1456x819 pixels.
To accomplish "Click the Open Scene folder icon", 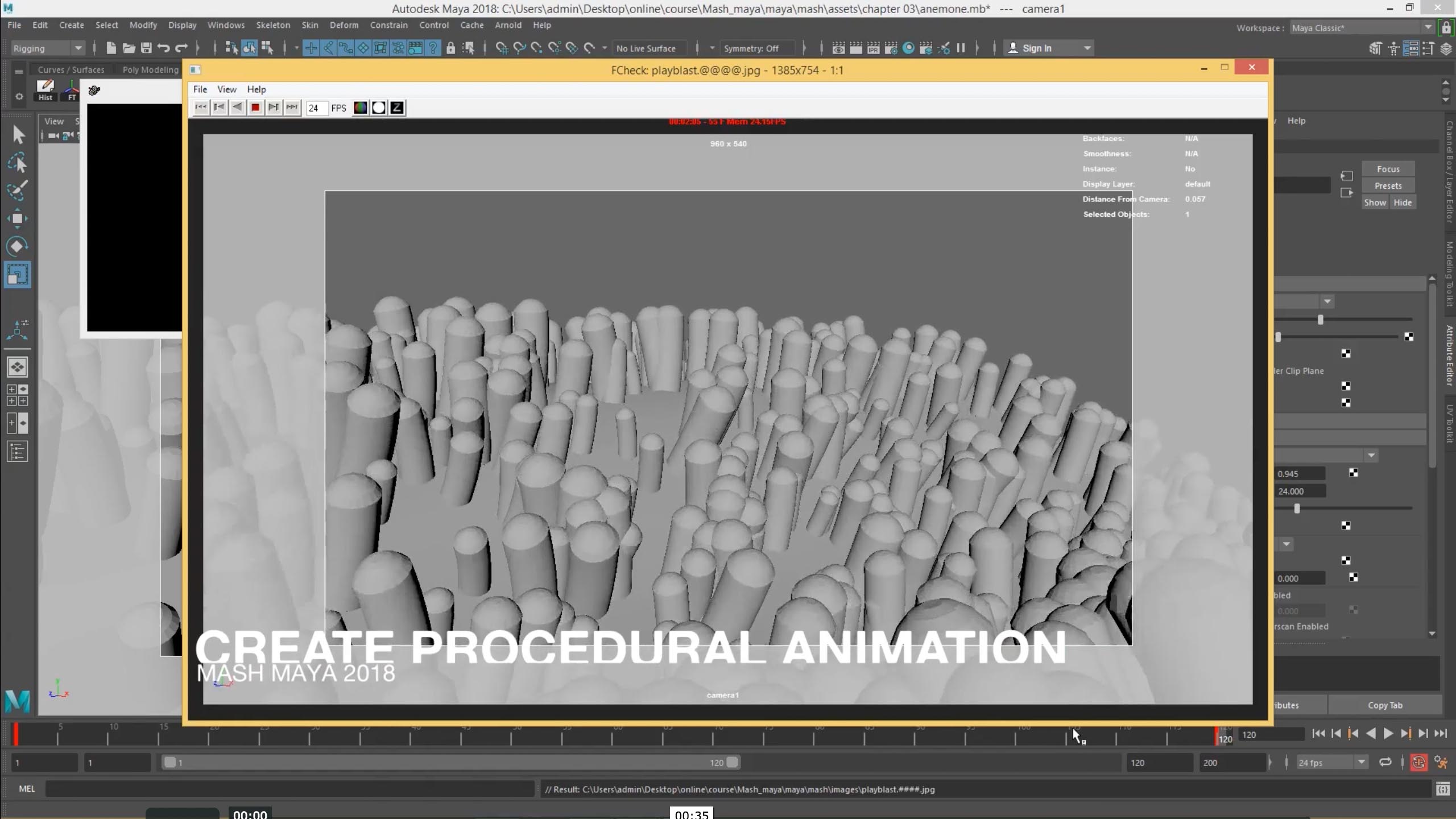I will point(129,48).
